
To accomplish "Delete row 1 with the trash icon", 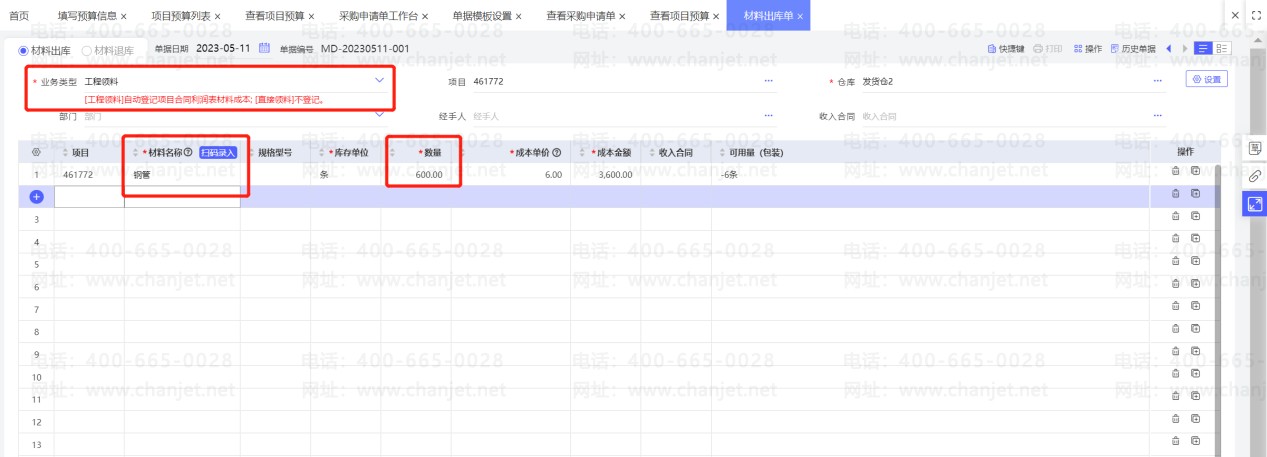I will 1176,173.
